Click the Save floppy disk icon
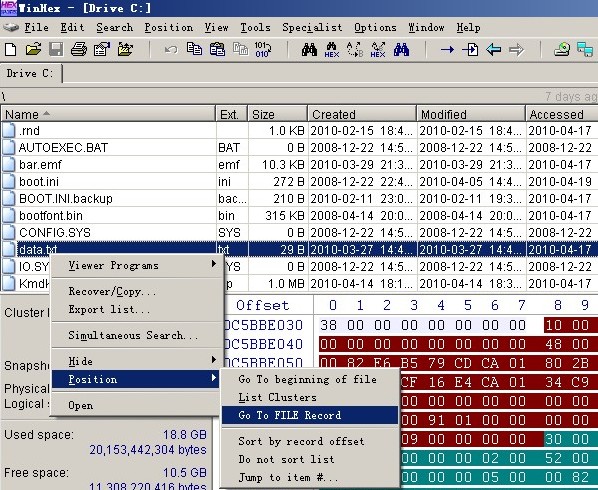 pyautogui.click(x=56, y=50)
